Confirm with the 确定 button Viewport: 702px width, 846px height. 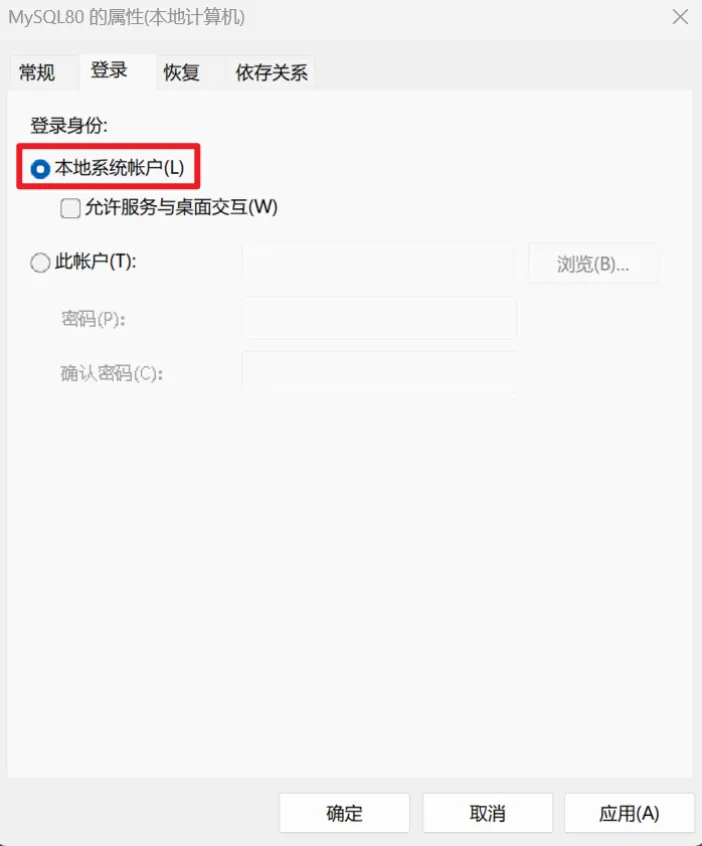pyautogui.click(x=344, y=813)
